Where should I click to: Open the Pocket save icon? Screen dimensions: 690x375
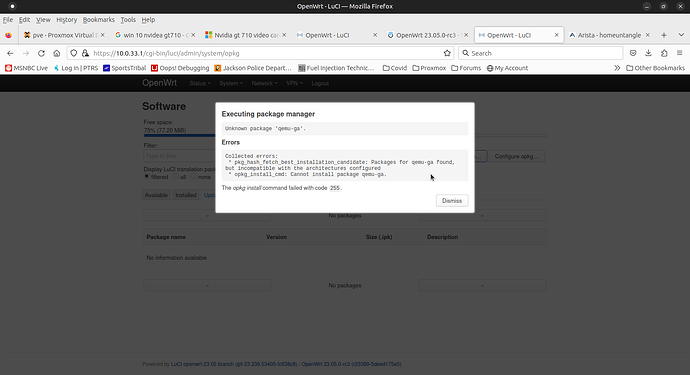tap(633, 53)
